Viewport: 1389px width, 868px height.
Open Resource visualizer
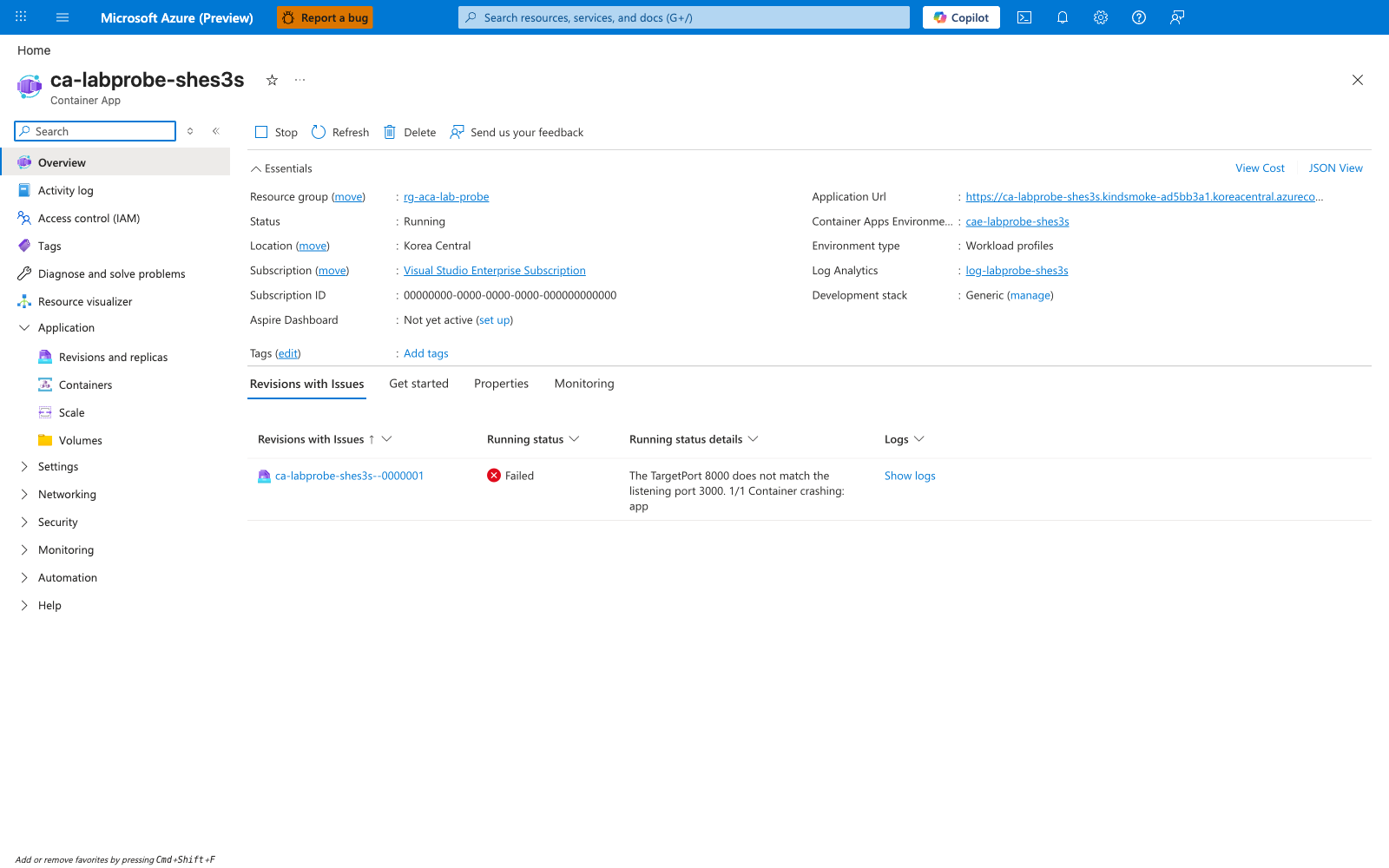(x=85, y=301)
